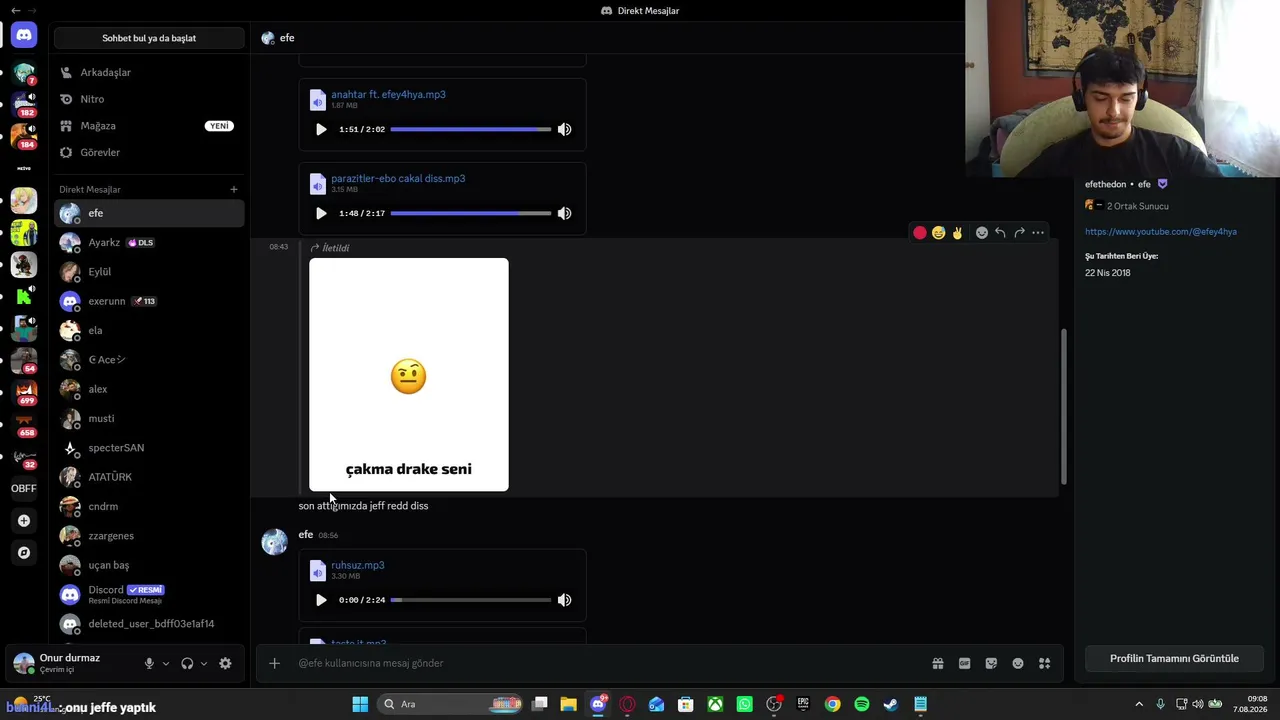Open the emoji picker in the message bar

tap(1018, 663)
